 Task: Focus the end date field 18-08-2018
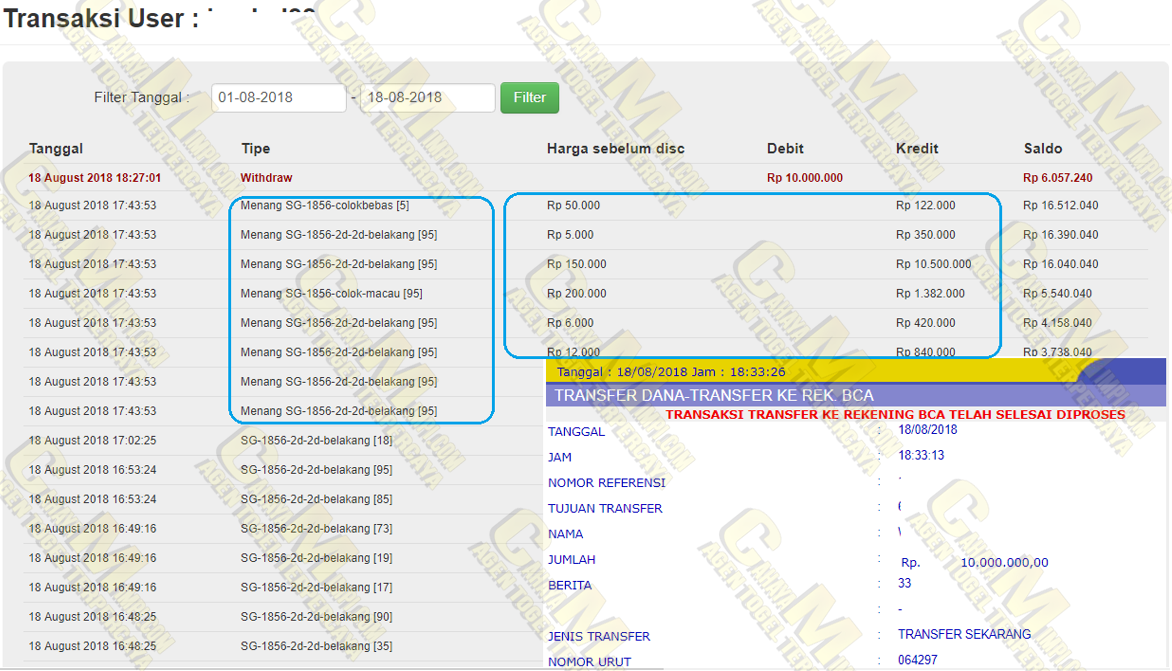point(427,98)
